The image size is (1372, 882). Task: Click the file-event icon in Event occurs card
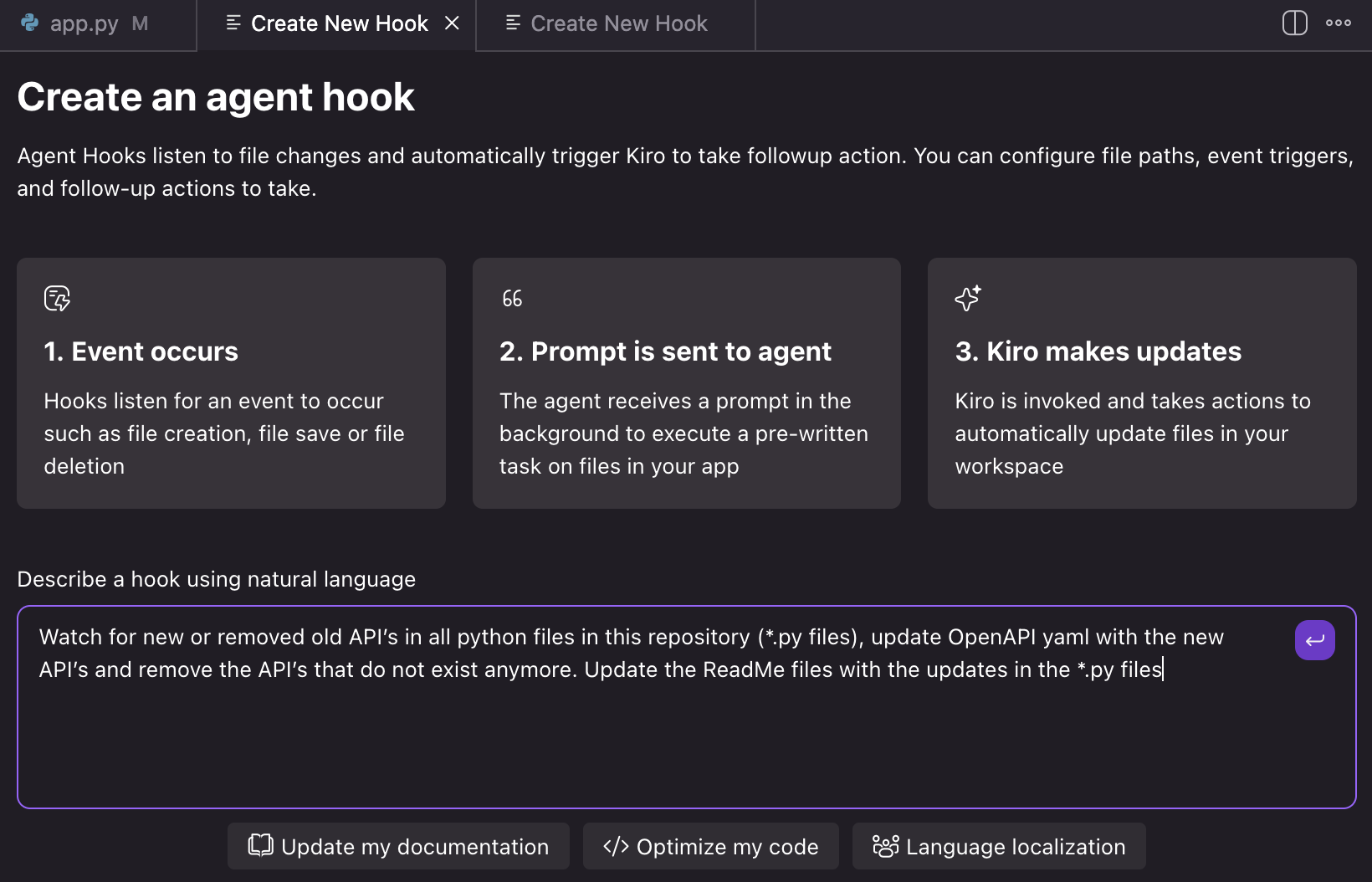coord(56,298)
